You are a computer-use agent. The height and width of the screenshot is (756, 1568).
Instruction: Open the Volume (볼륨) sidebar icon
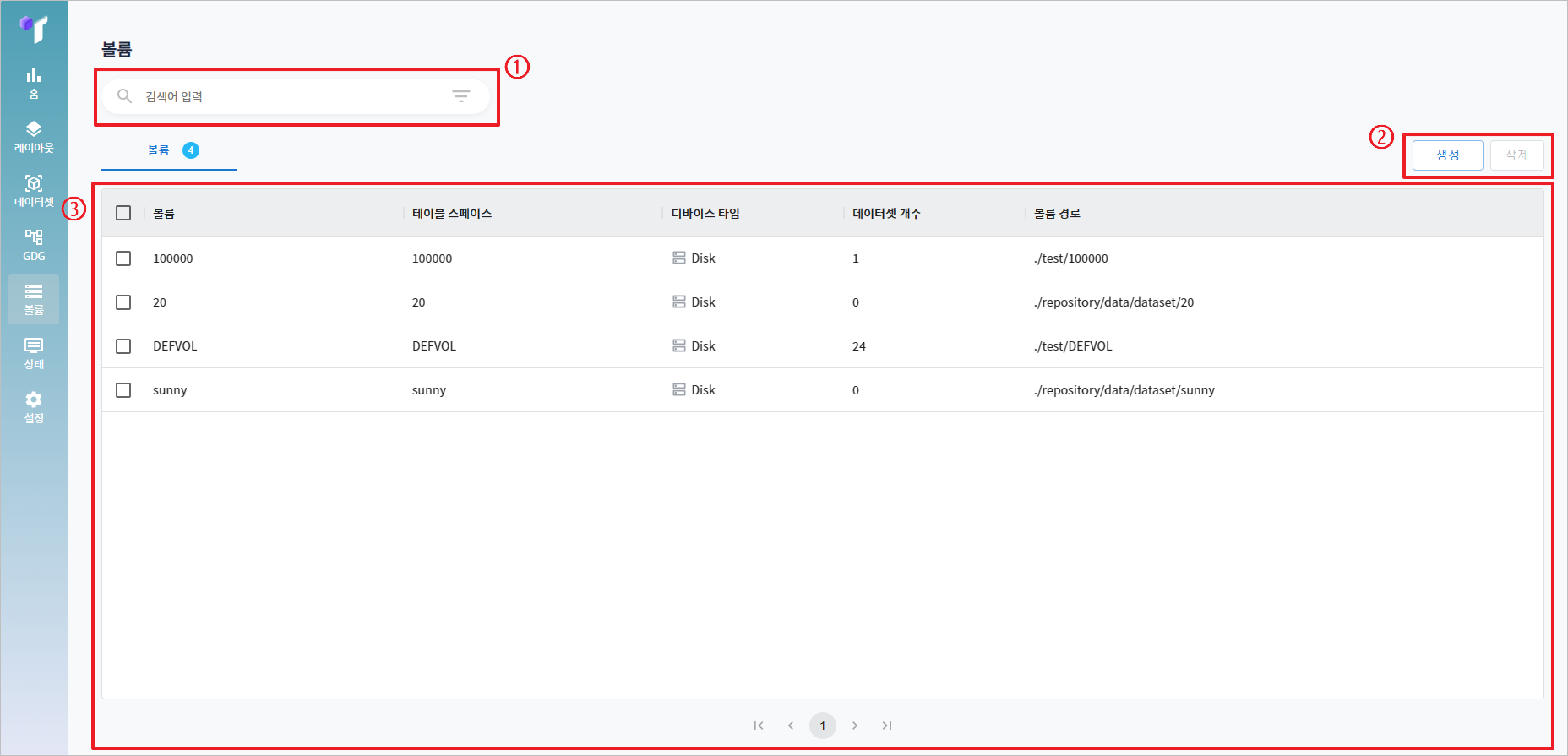[34, 299]
